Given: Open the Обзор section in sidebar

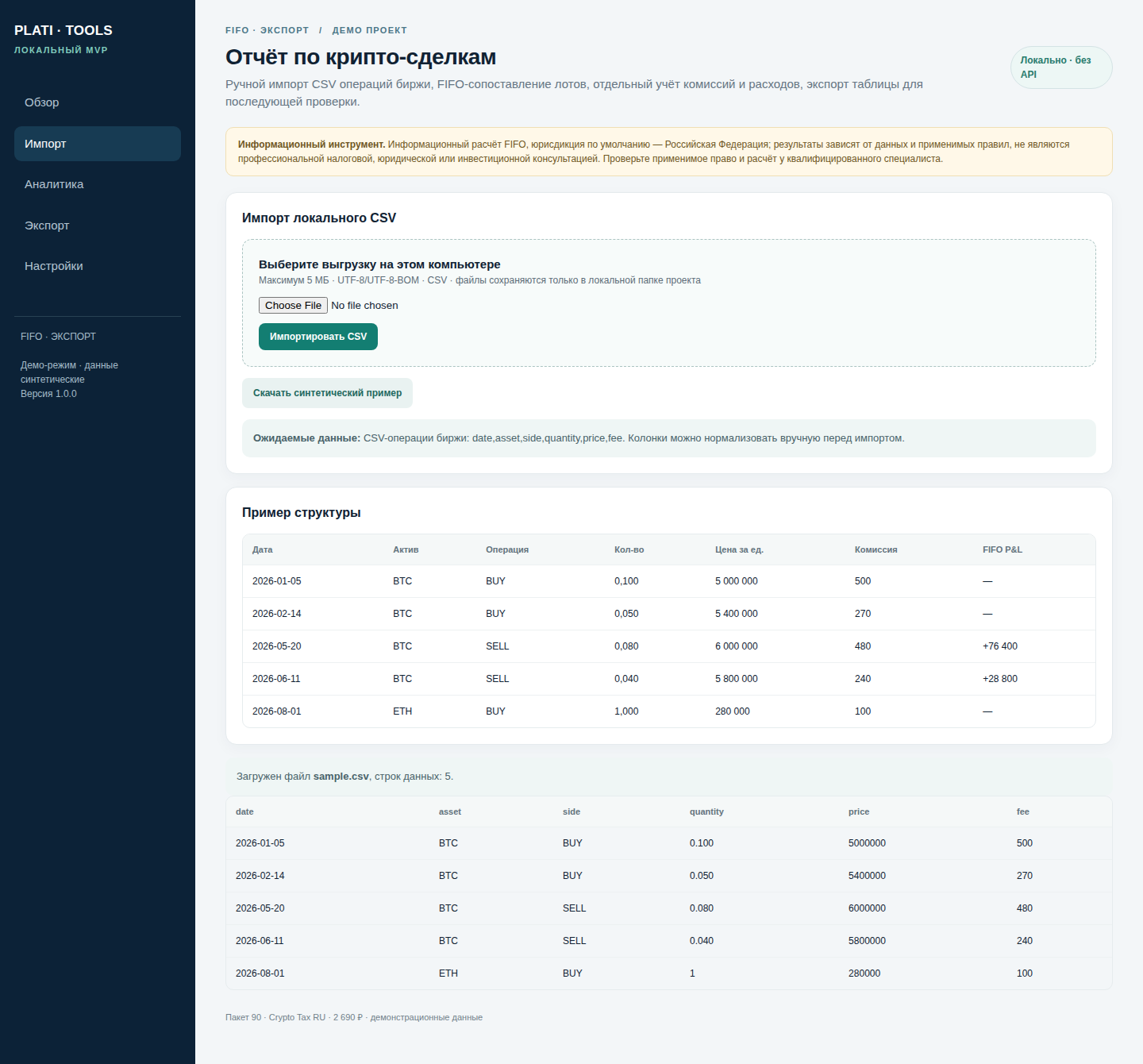Looking at the screenshot, I should tap(98, 102).
